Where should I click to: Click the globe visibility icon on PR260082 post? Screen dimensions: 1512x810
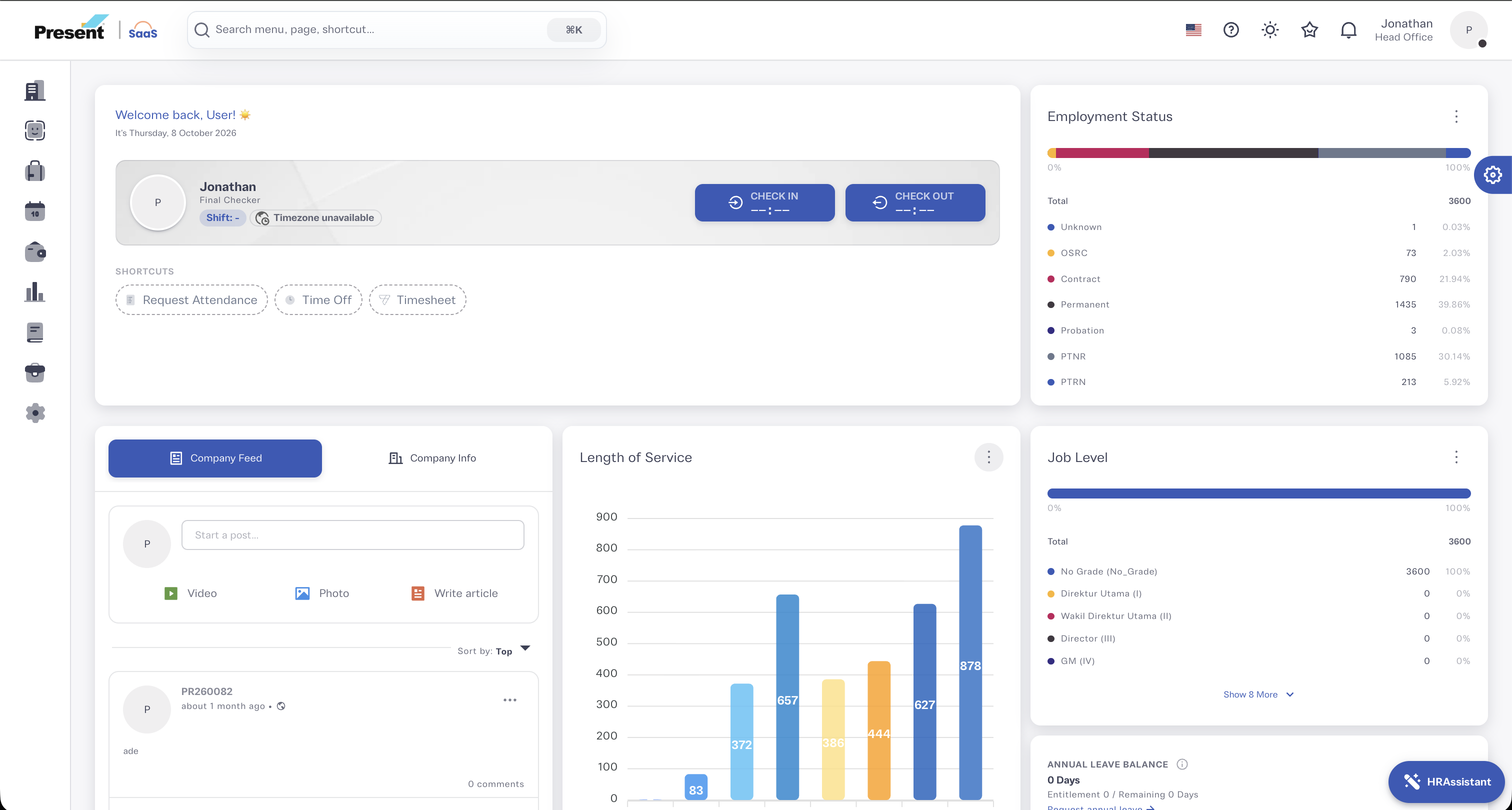[x=281, y=706]
